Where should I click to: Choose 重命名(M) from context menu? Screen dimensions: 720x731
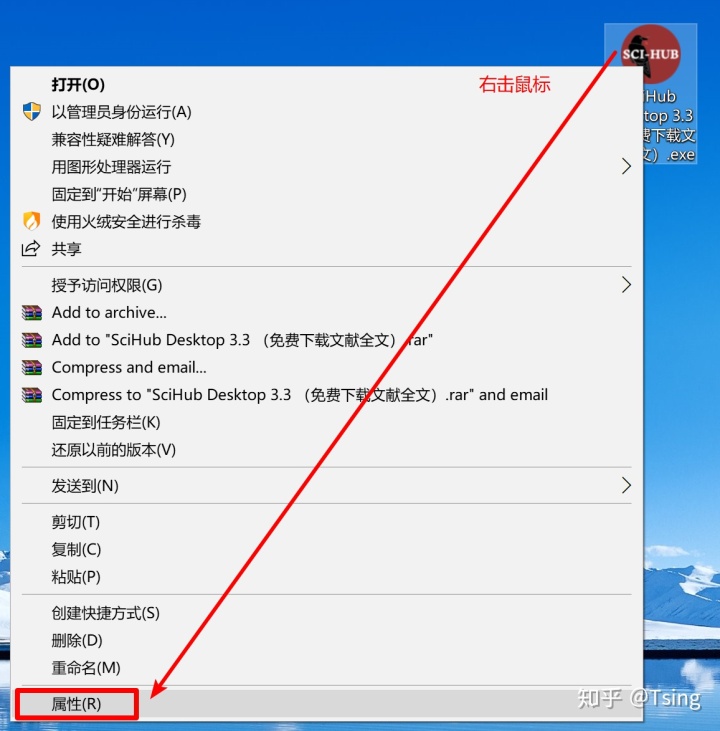click(326, 668)
